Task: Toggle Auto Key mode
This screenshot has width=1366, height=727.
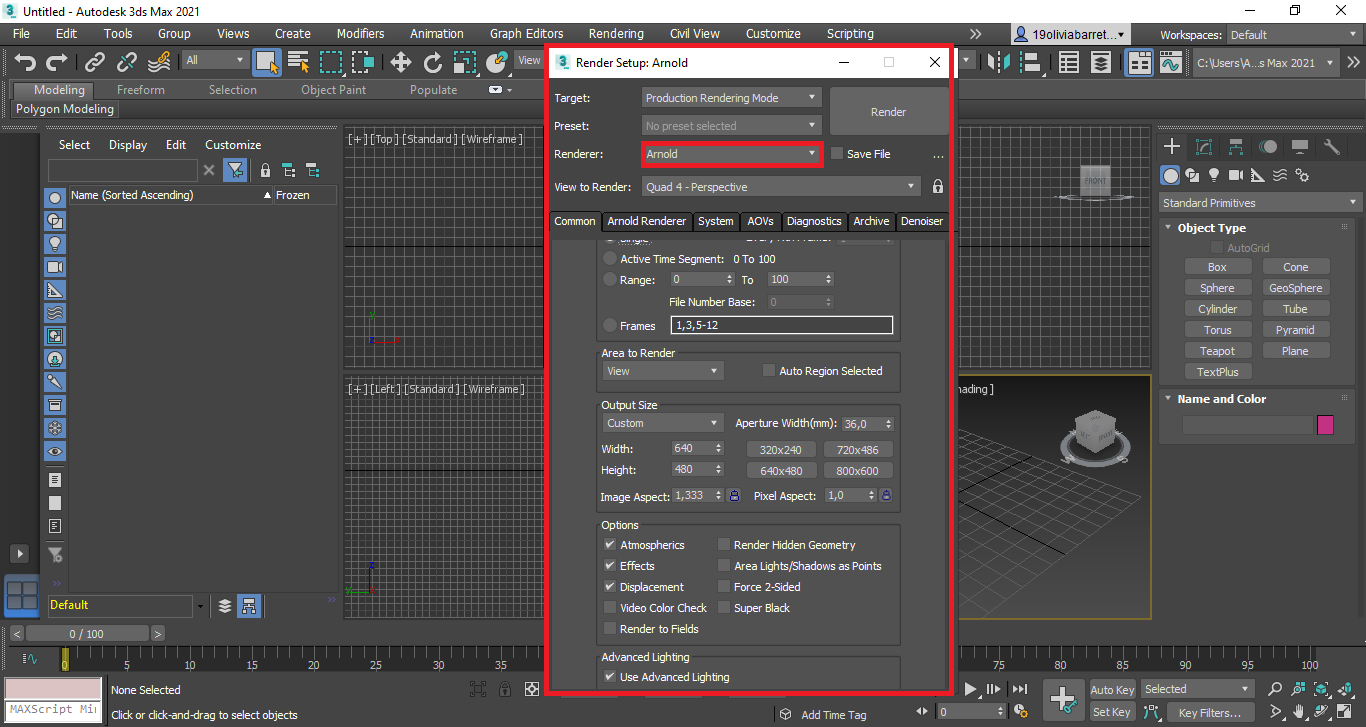Action: 1112,690
